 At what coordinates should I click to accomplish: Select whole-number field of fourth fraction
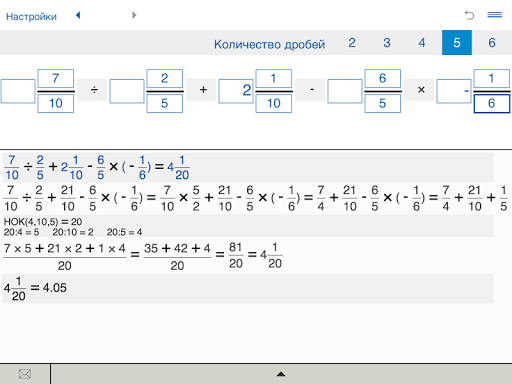coord(345,91)
